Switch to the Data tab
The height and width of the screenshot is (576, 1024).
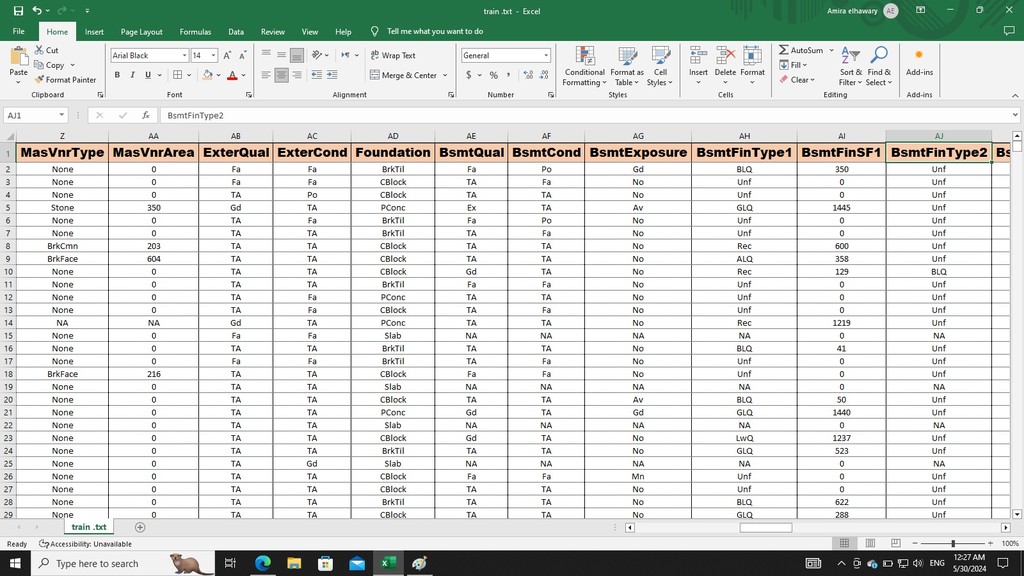click(236, 31)
